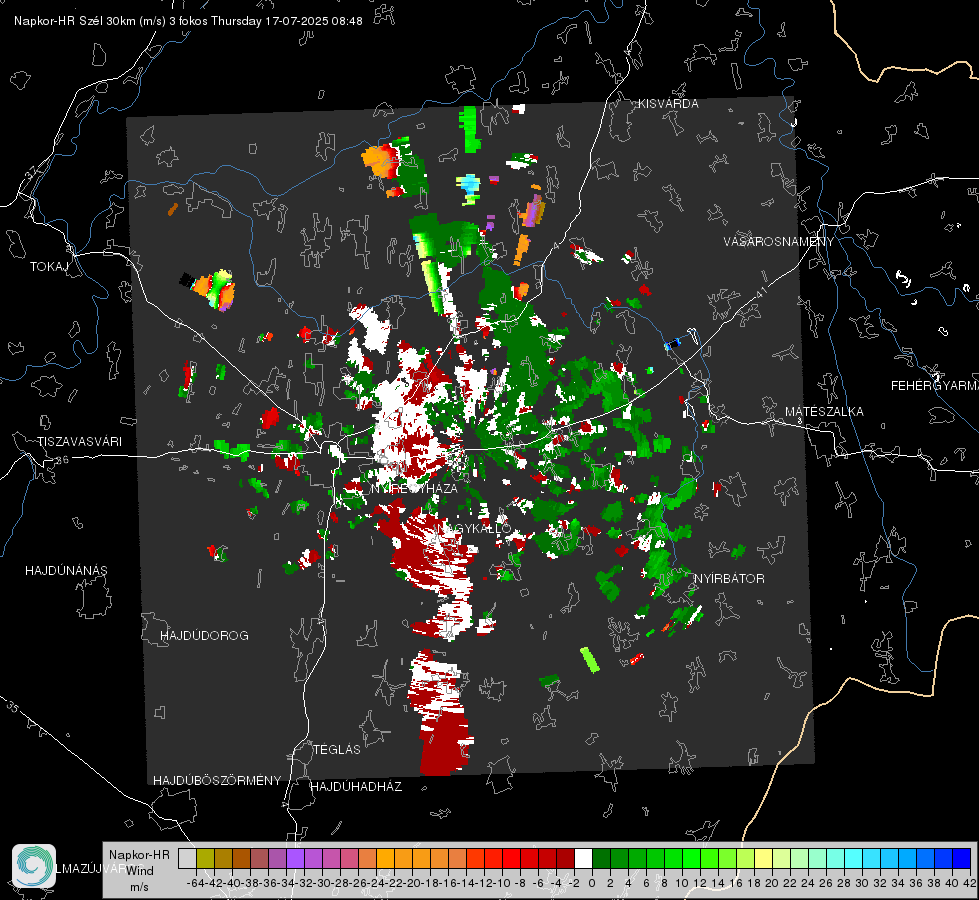Click road number 41 near Vásárosnamény
Image resolution: width=979 pixels, height=900 pixels.
(x=760, y=292)
